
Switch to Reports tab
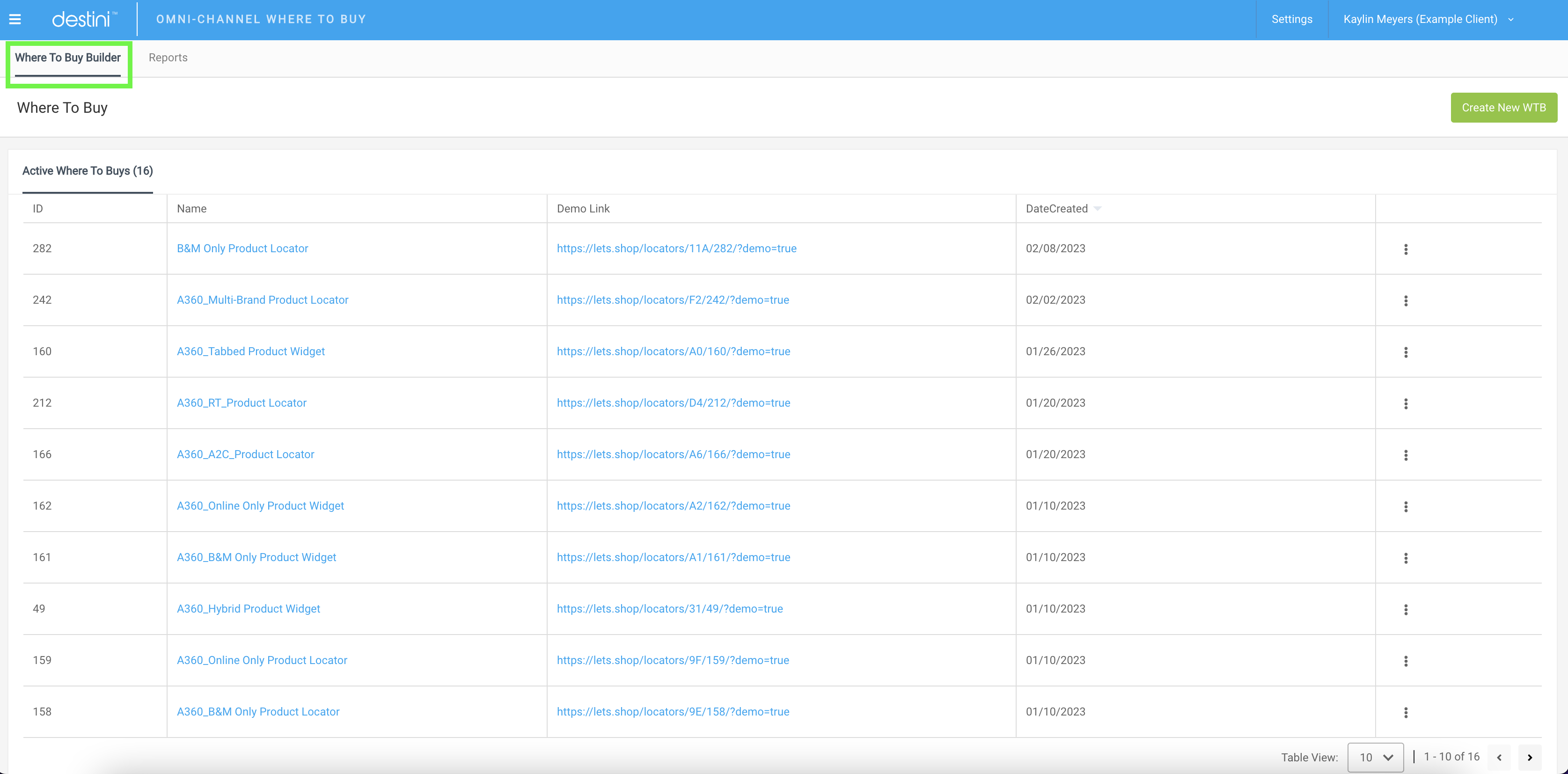pyautogui.click(x=168, y=58)
